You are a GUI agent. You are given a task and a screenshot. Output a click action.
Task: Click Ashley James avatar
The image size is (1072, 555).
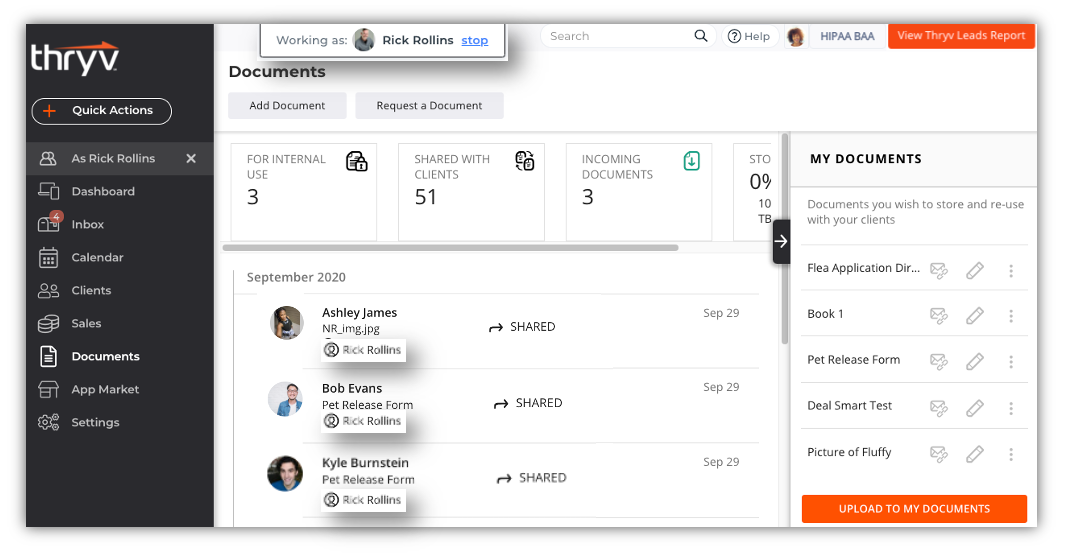286,323
